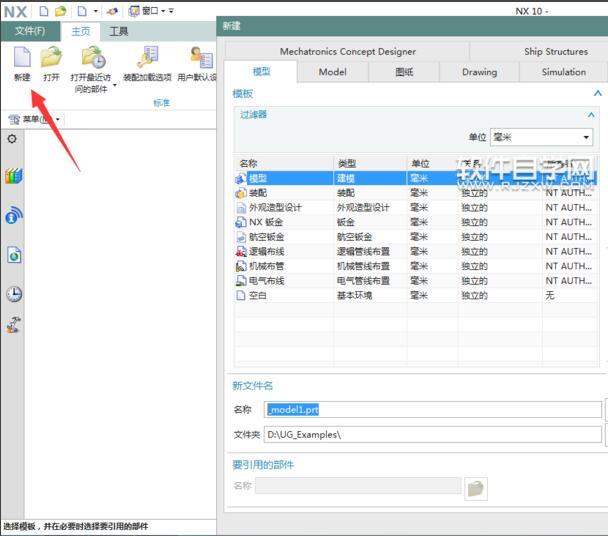Expand the 打开最近访问的部件 dropdown arrow
This screenshot has width=608, height=536.
click(x=115, y=85)
